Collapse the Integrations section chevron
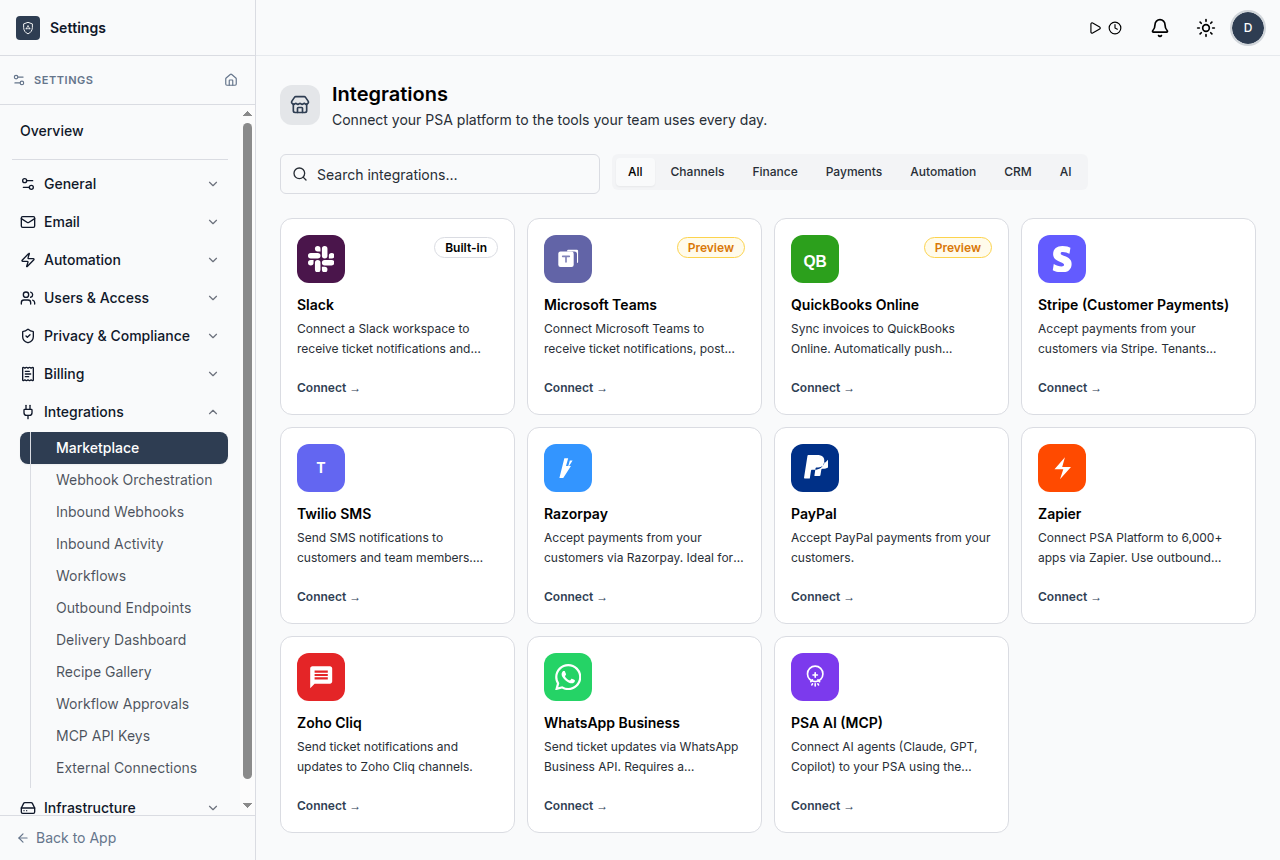Image resolution: width=1280 pixels, height=860 pixels. click(x=213, y=412)
